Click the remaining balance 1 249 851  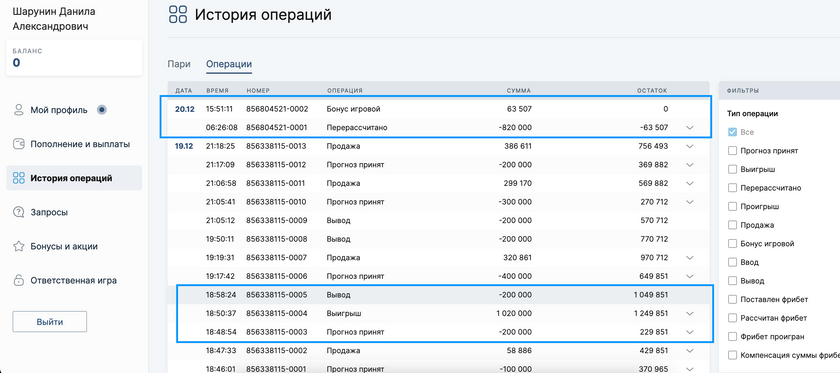pos(650,314)
